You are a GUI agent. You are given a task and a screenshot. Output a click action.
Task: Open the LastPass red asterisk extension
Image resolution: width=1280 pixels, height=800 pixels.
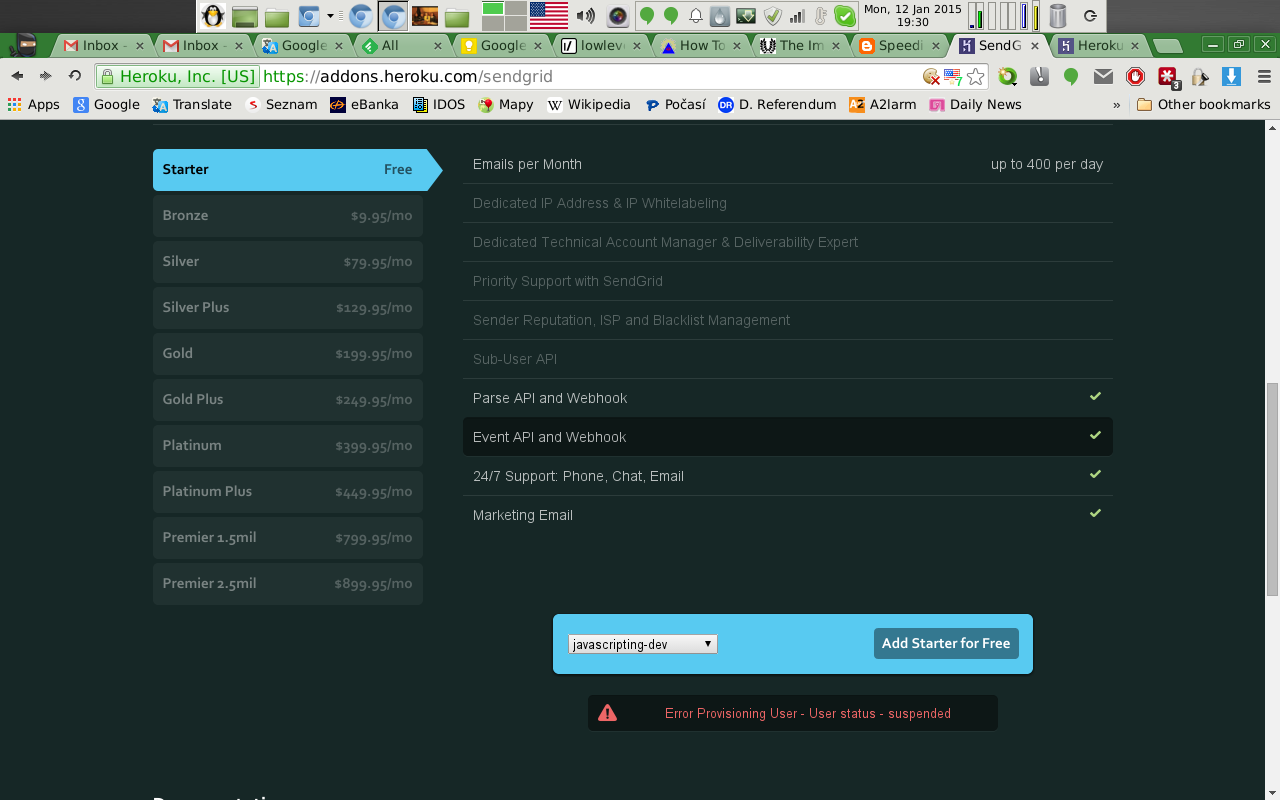pyautogui.click(x=1167, y=77)
